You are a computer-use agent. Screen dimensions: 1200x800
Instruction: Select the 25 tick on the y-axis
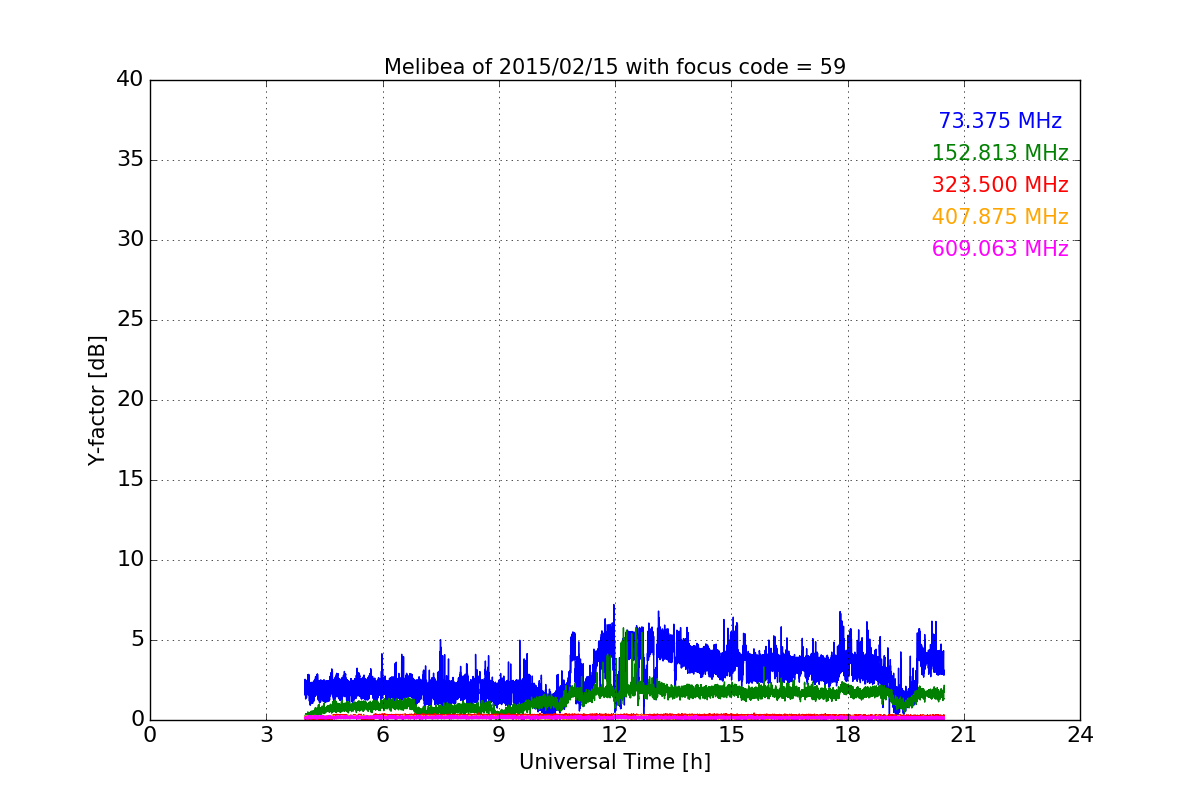pyautogui.click(x=130, y=320)
